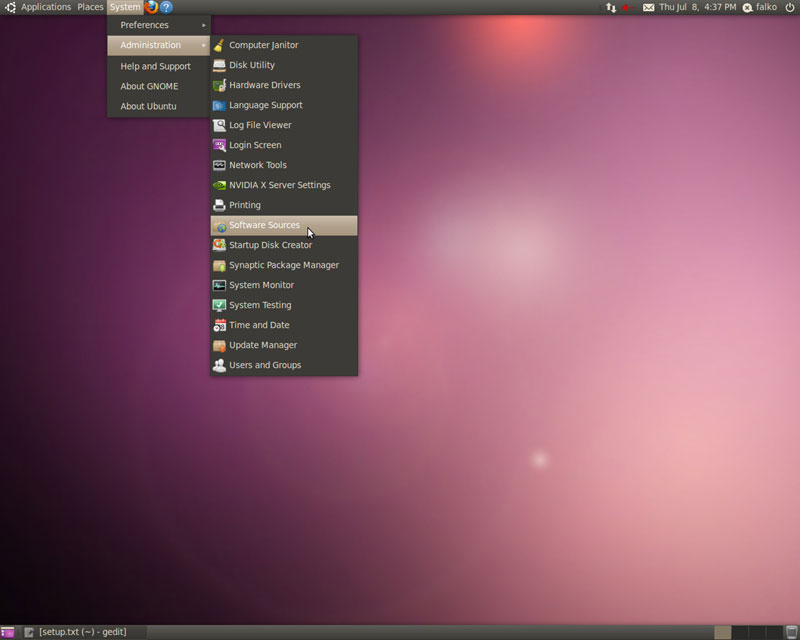Expand the Preferences submenu arrow
The width and height of the screenshot is (800, 640).
[x=204, y=25]
